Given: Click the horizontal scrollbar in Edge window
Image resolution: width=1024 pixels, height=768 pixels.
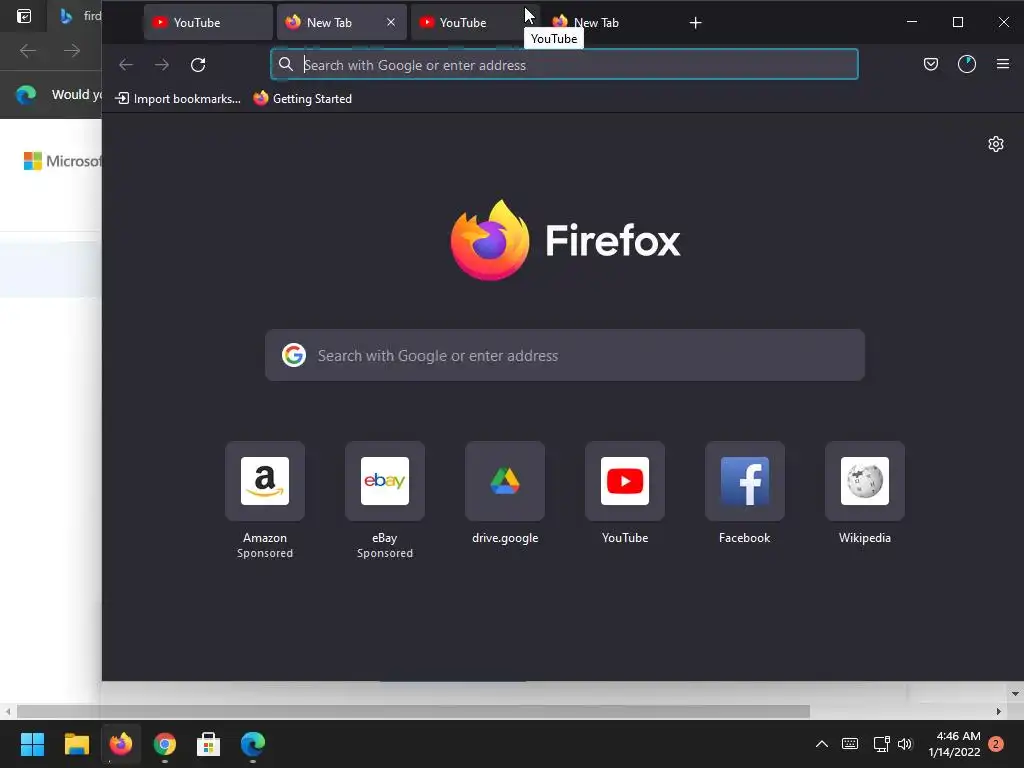Looking at the screenshot, I should [x=413, y=711].
